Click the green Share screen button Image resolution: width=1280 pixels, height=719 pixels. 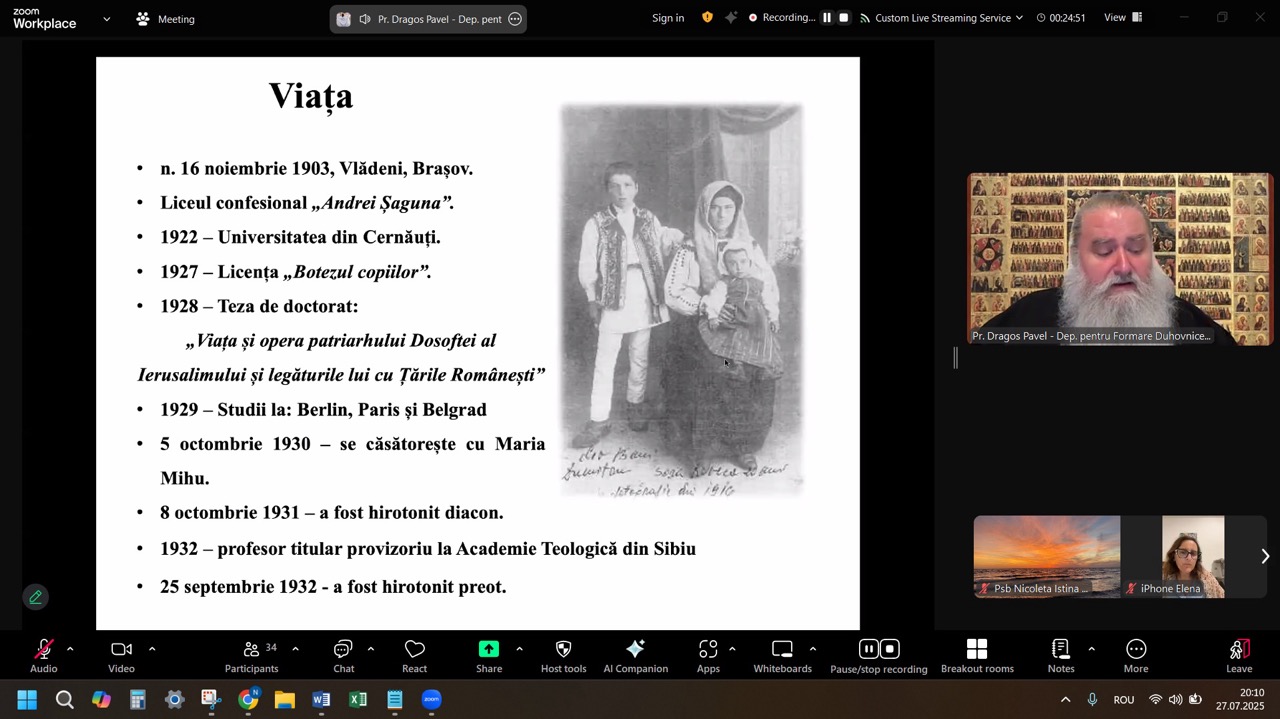[x=489, y=656]
